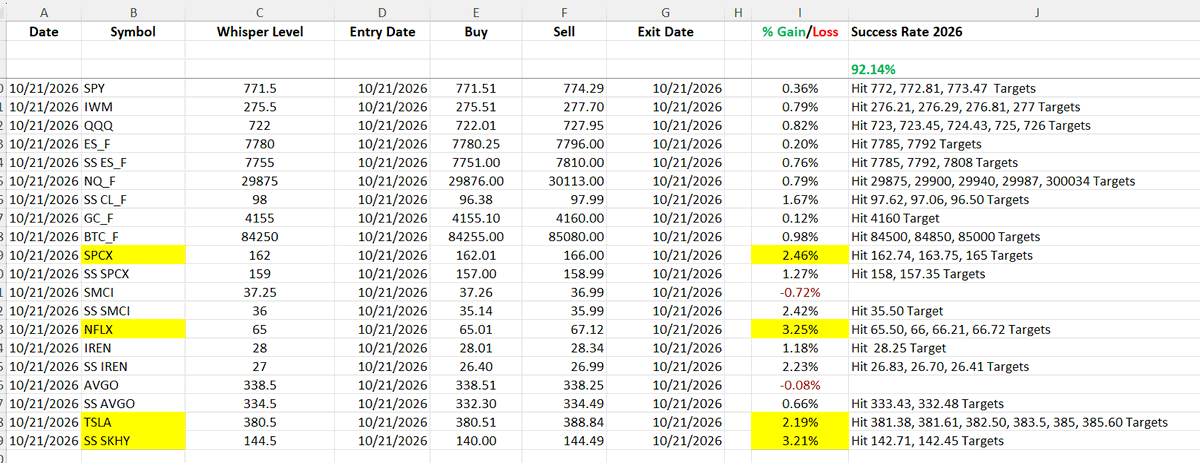Select the highlighted NFLX symbol cell

134,329
